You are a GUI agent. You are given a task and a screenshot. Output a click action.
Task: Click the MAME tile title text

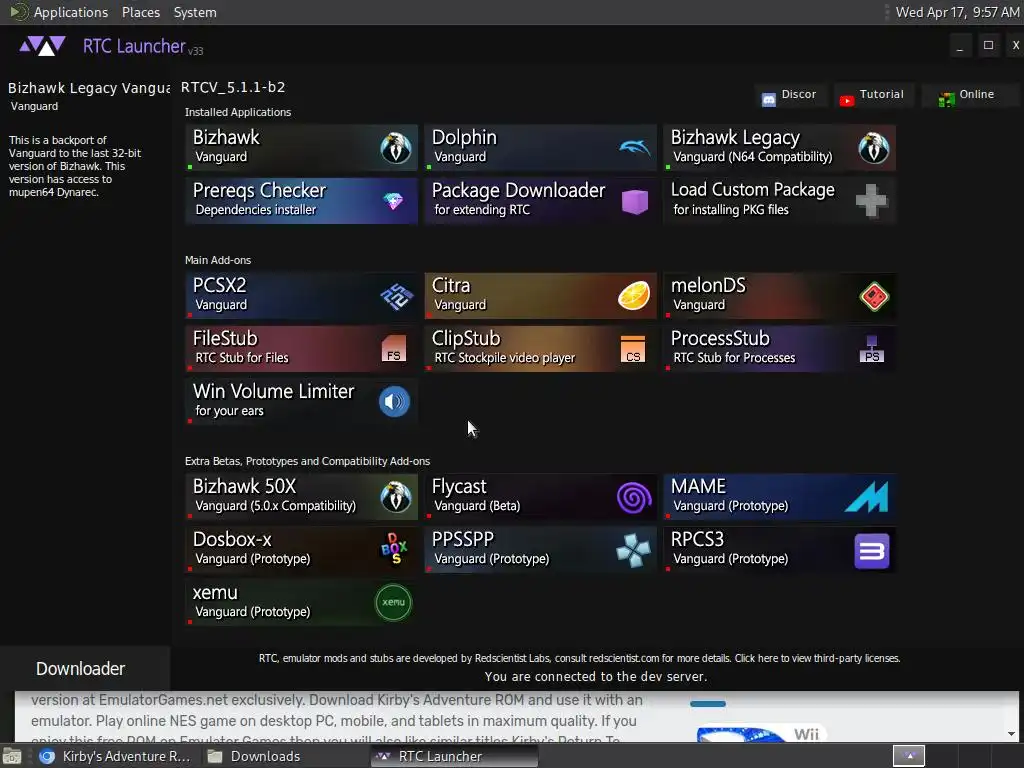698,487
